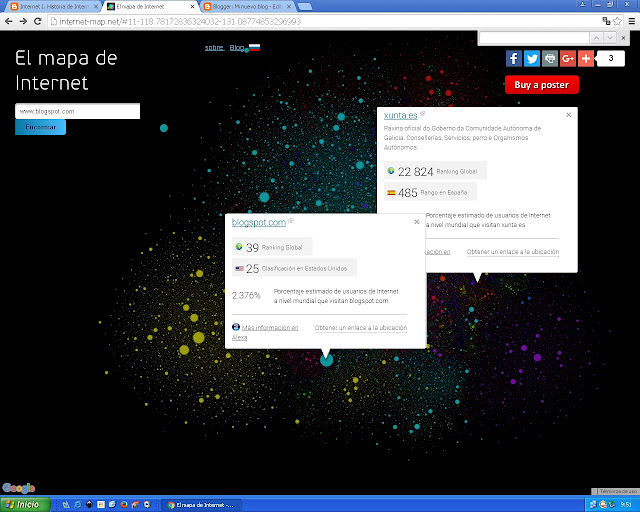
Task: Get location link in xunta.es popup
Action: point(513,252)
